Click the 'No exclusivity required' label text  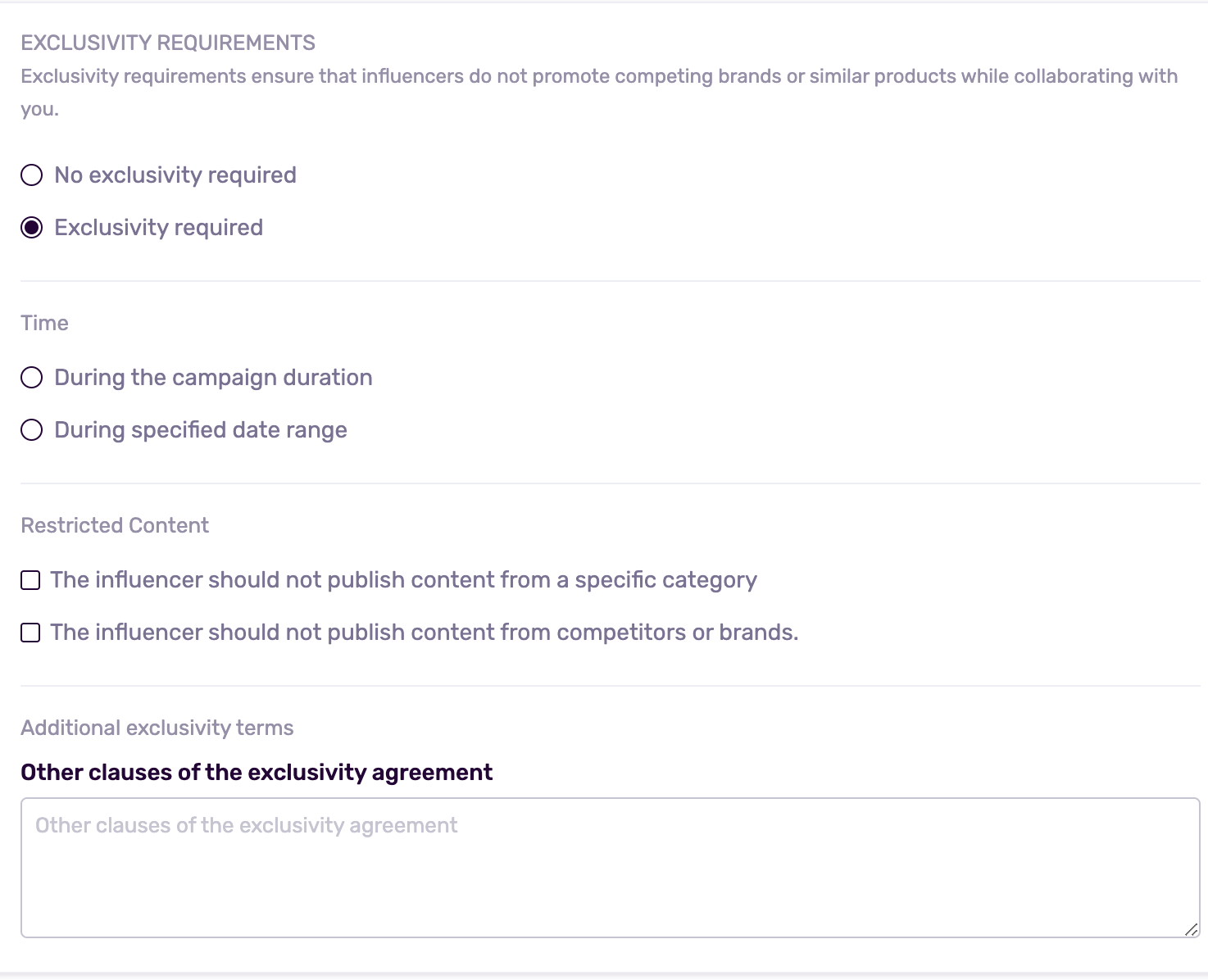(175, 175)
